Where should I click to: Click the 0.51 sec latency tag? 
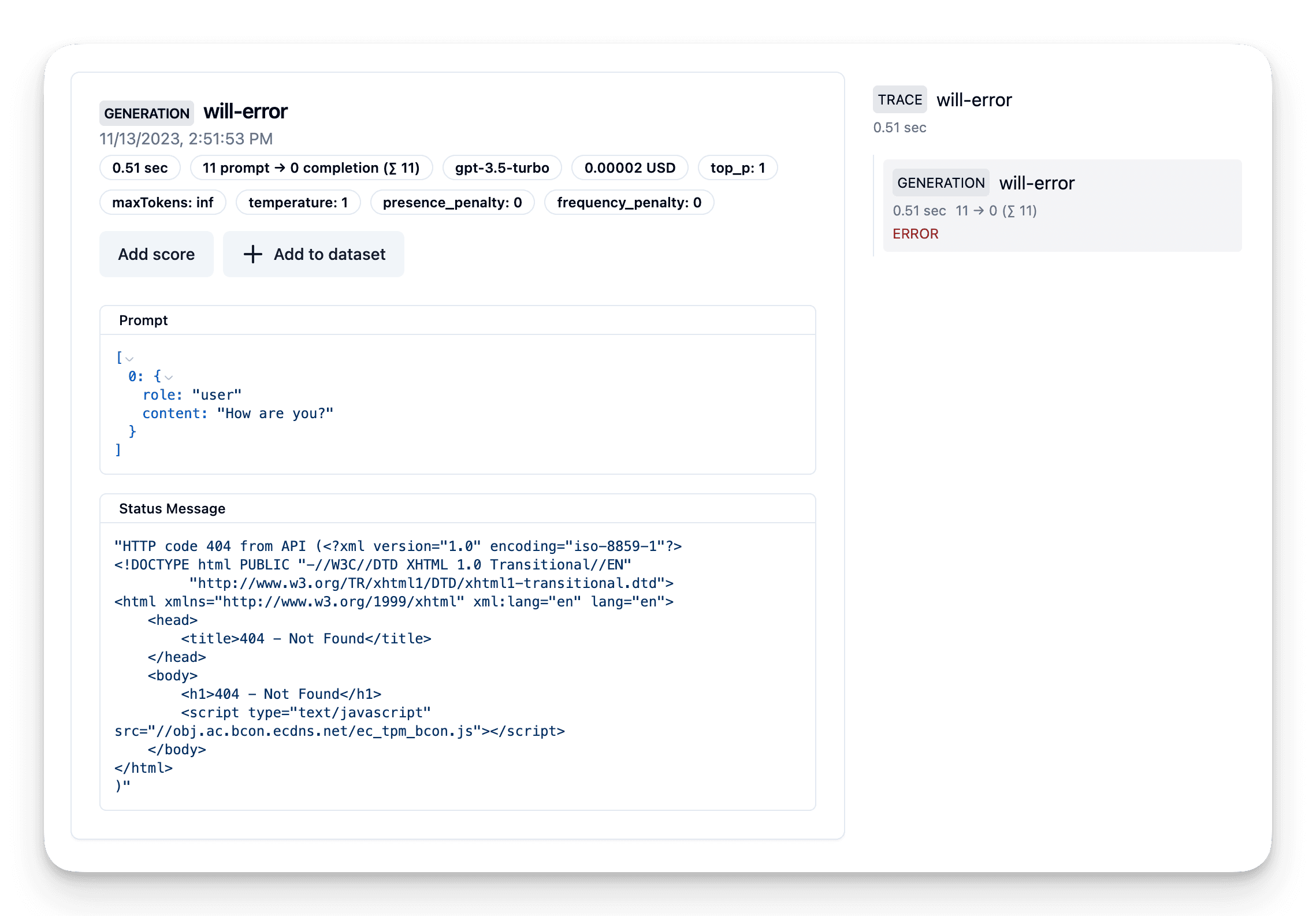click(x=139, y=167)
